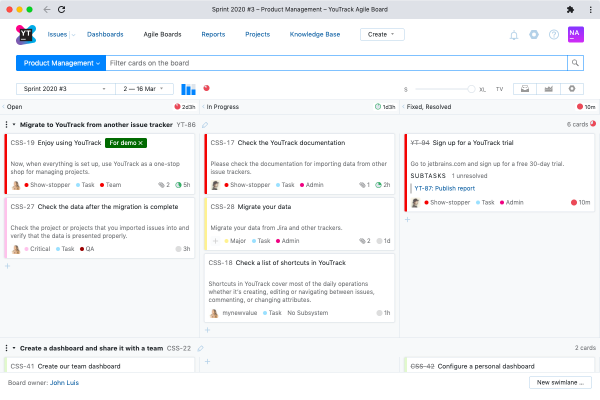Add card in Fixed column plus icon
The image size is (600, 400).
[x=408, y=219]
